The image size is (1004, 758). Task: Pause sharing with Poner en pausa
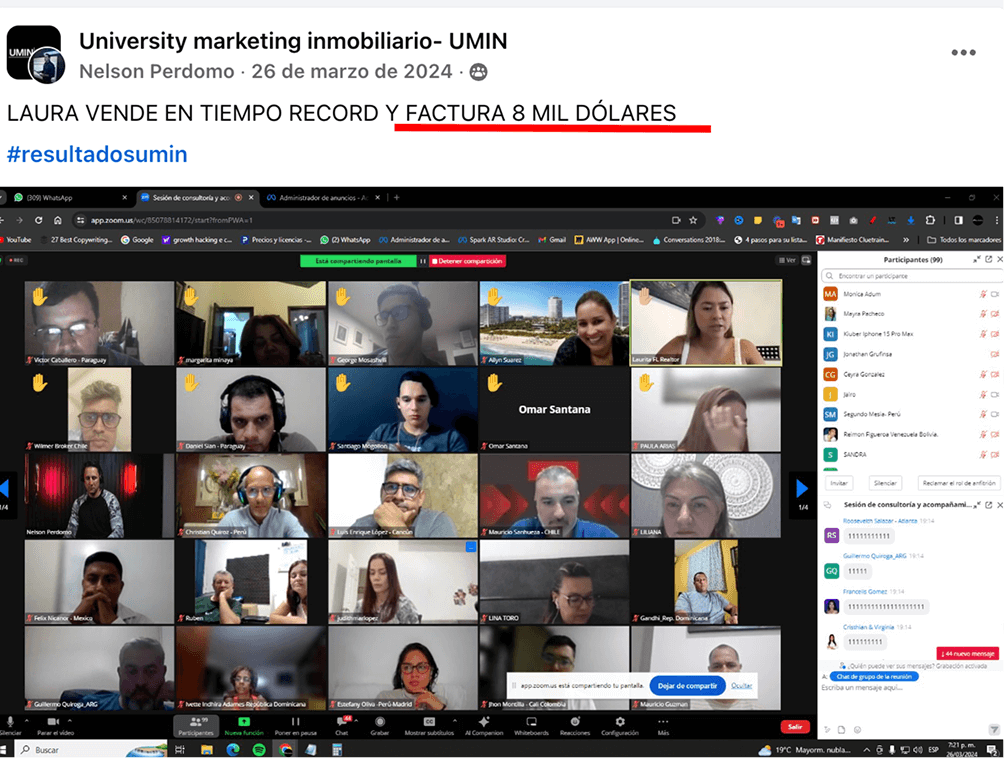point(295,722)
